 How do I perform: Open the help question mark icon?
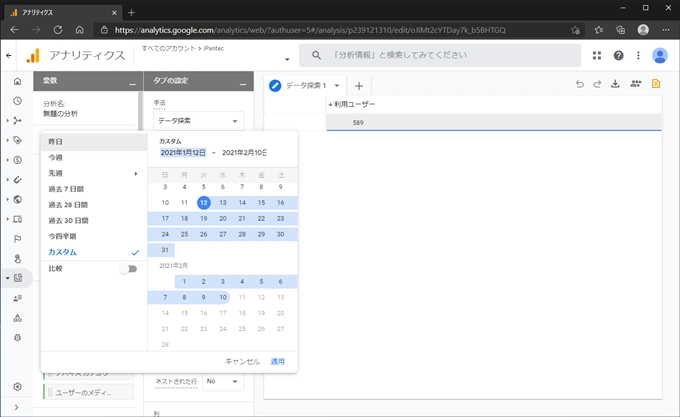click(x=618, y=55)
